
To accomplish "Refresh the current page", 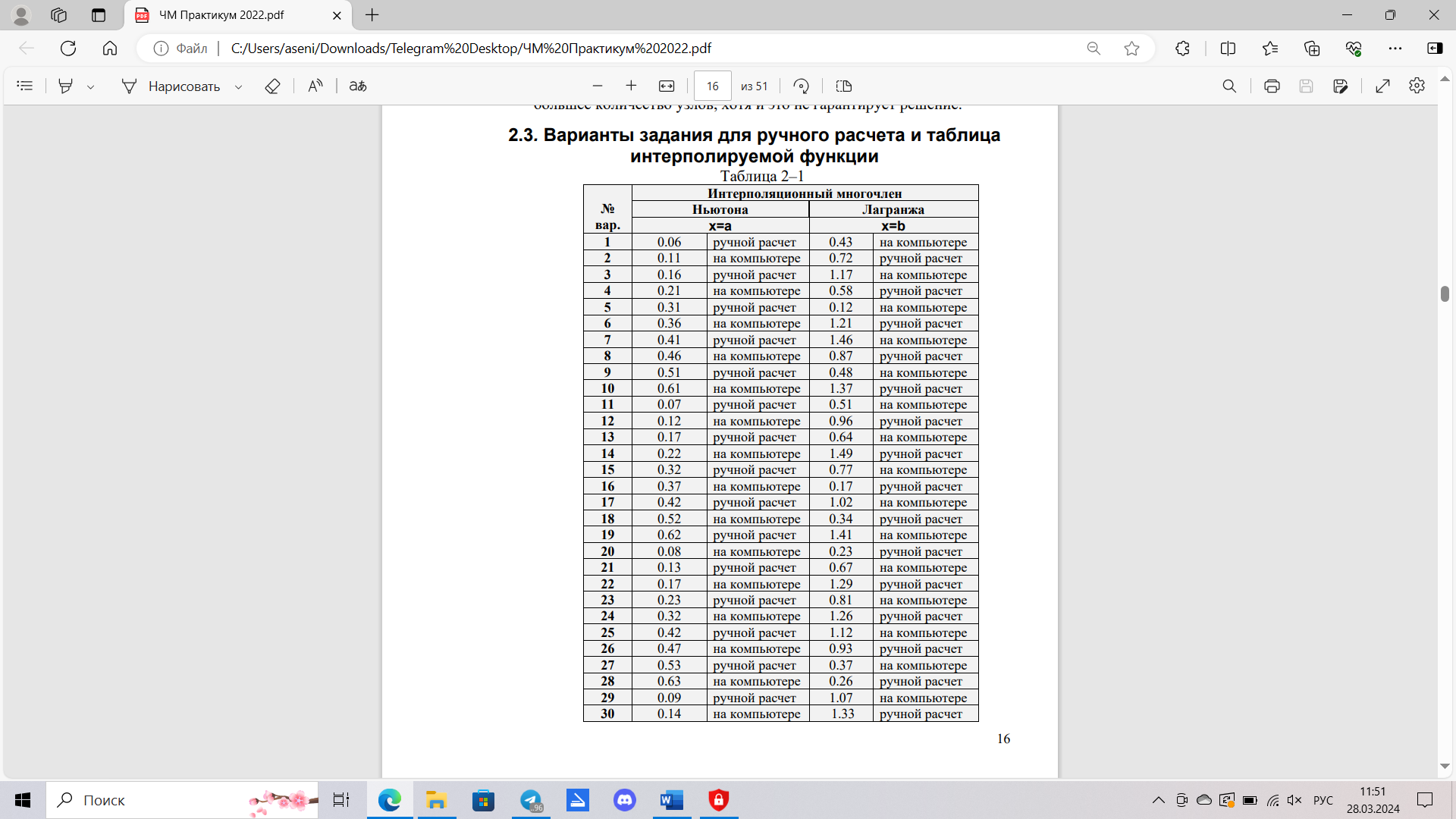I will click(x=68, y=48).
